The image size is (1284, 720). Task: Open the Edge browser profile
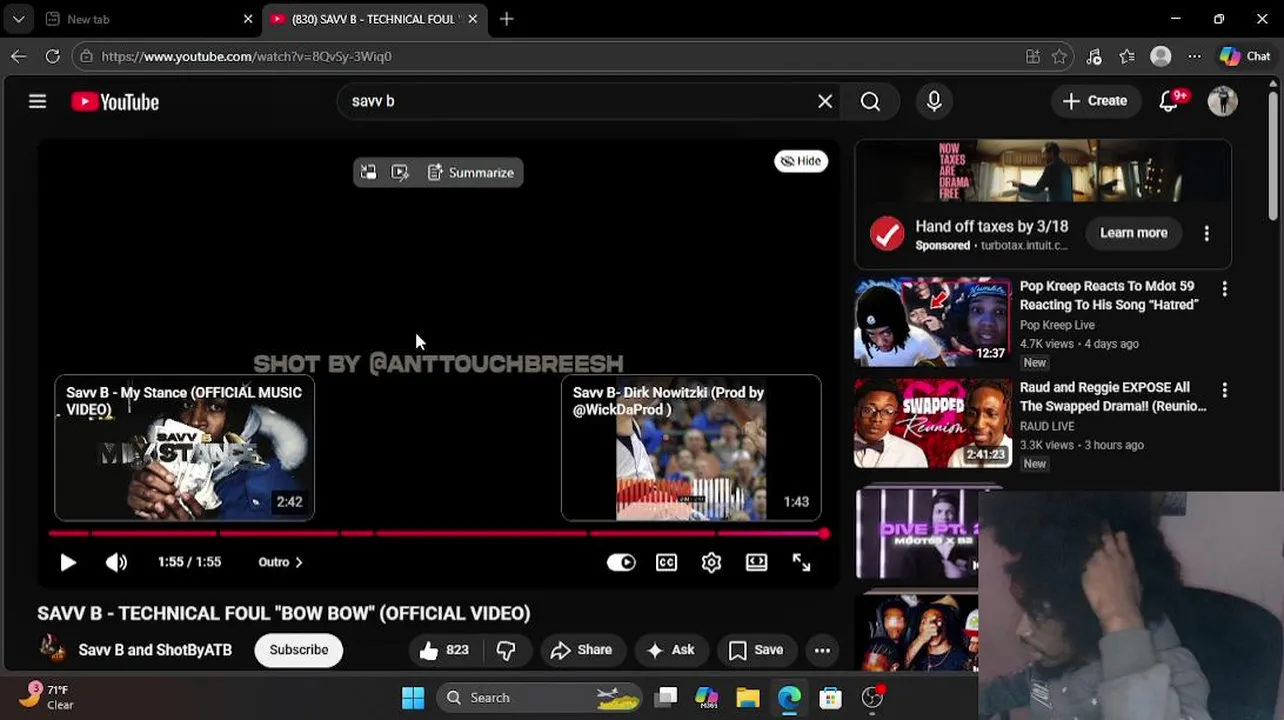(x=1161, y=57)
